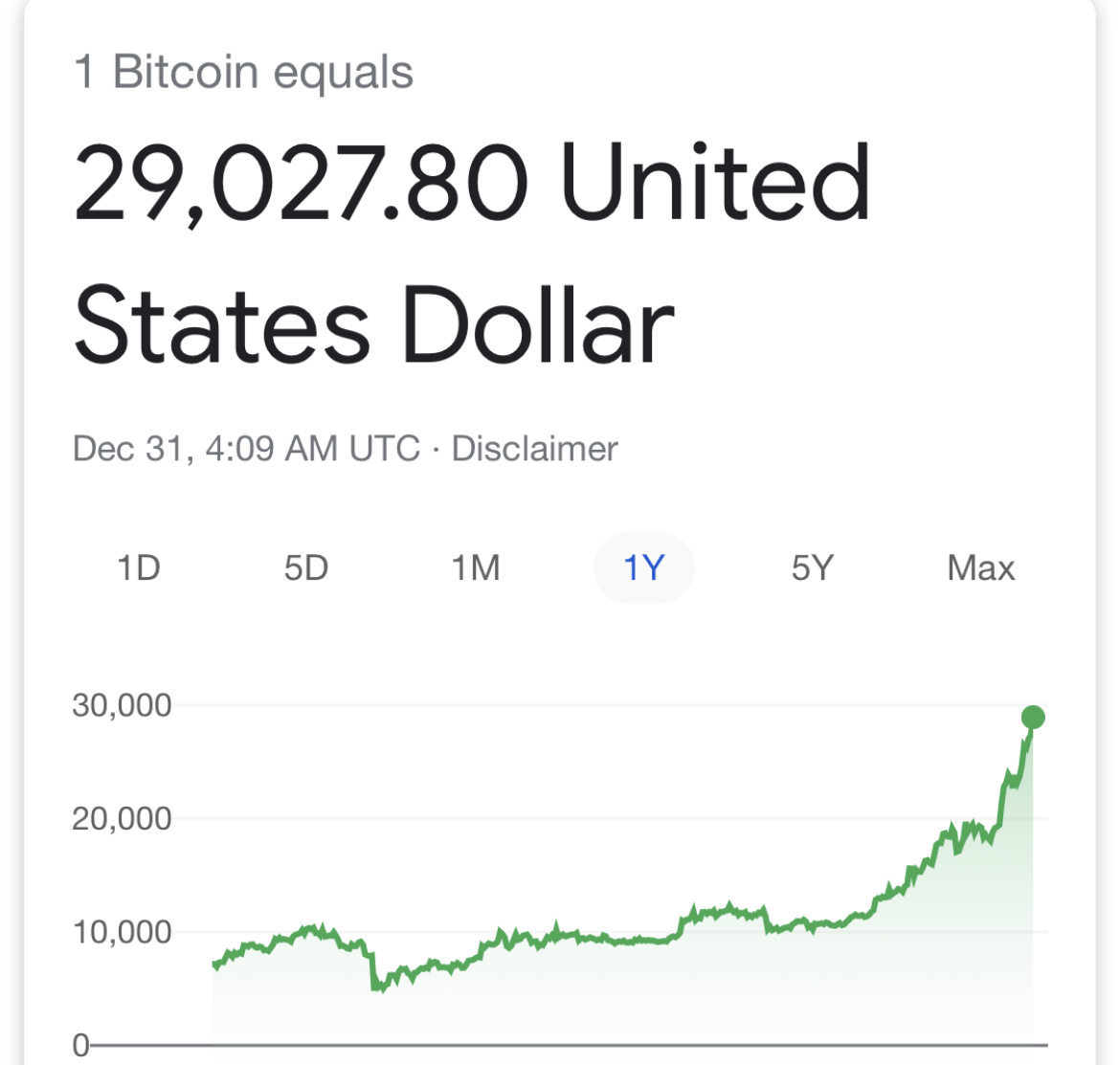This screenshot has height=1065, width=1120.
Task: Switch chart to 5Y range
Action: pyautogui.click(x=813, y=568)
